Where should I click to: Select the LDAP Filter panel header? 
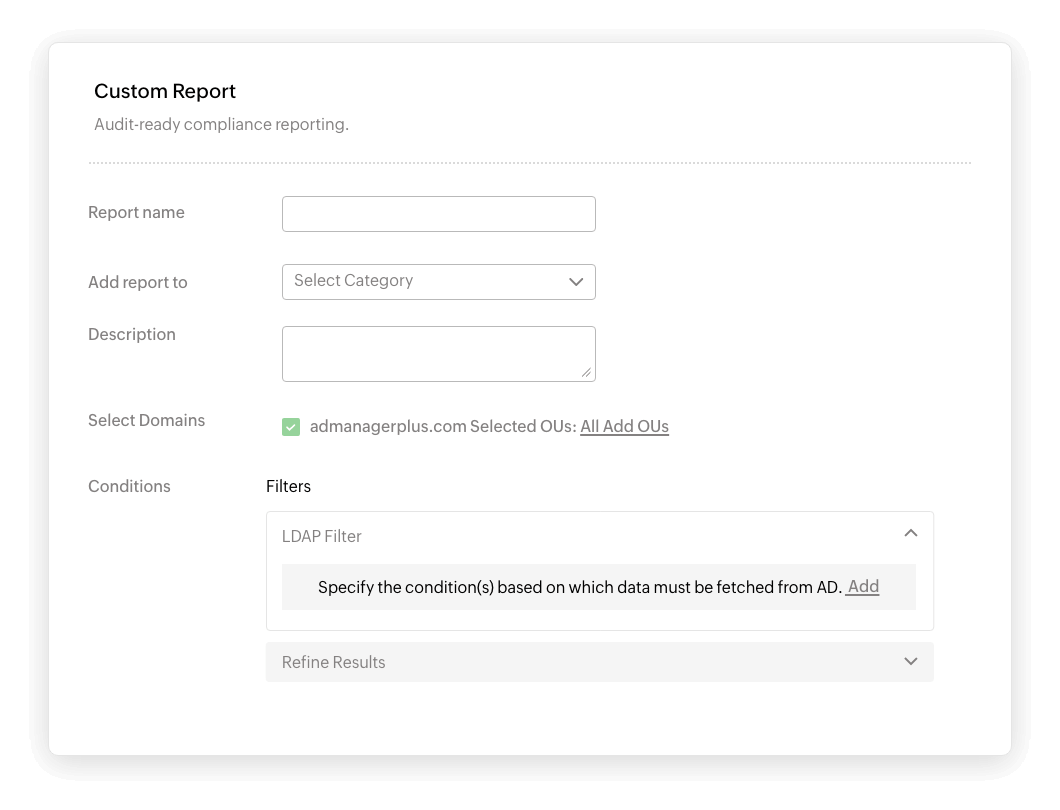(x=322, y=536)
